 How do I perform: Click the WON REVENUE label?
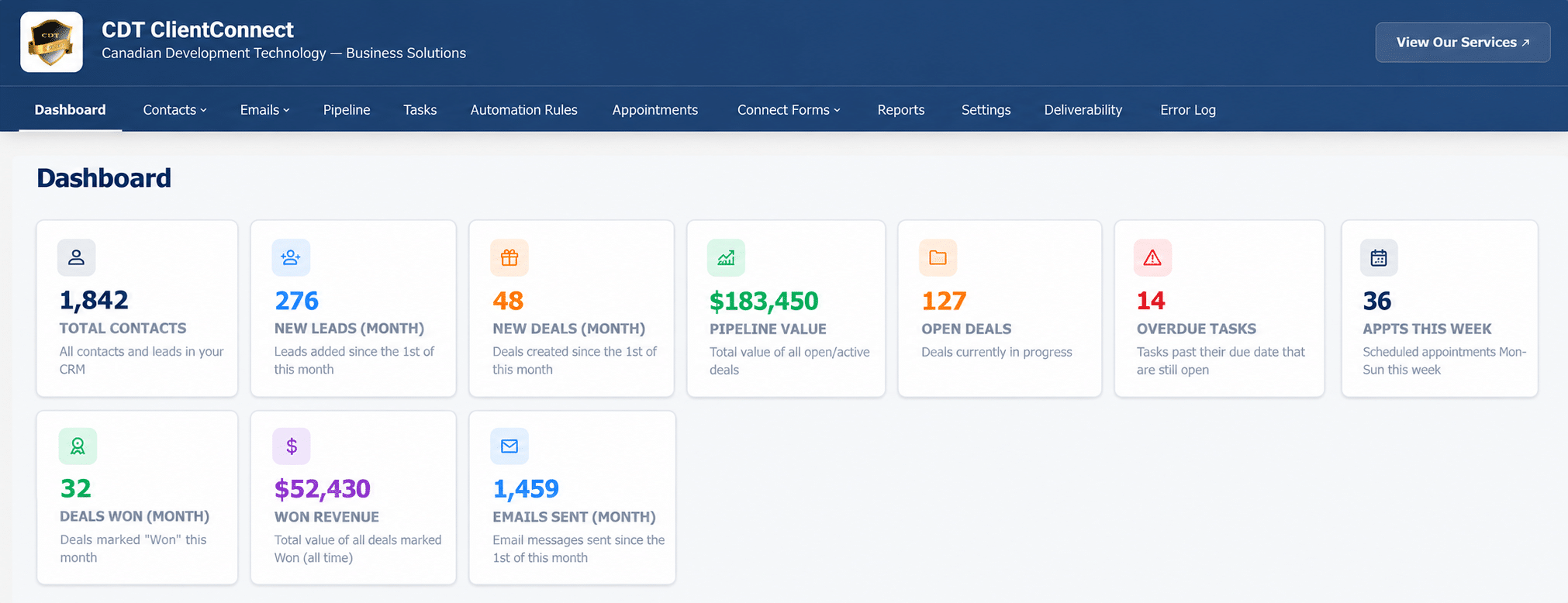326,517
